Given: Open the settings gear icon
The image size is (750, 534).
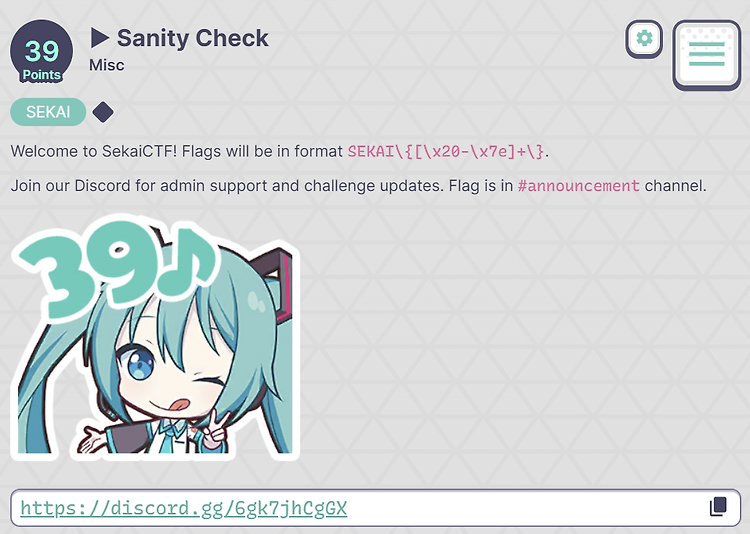Looking at the screenshot, I should tap(644, 39).
